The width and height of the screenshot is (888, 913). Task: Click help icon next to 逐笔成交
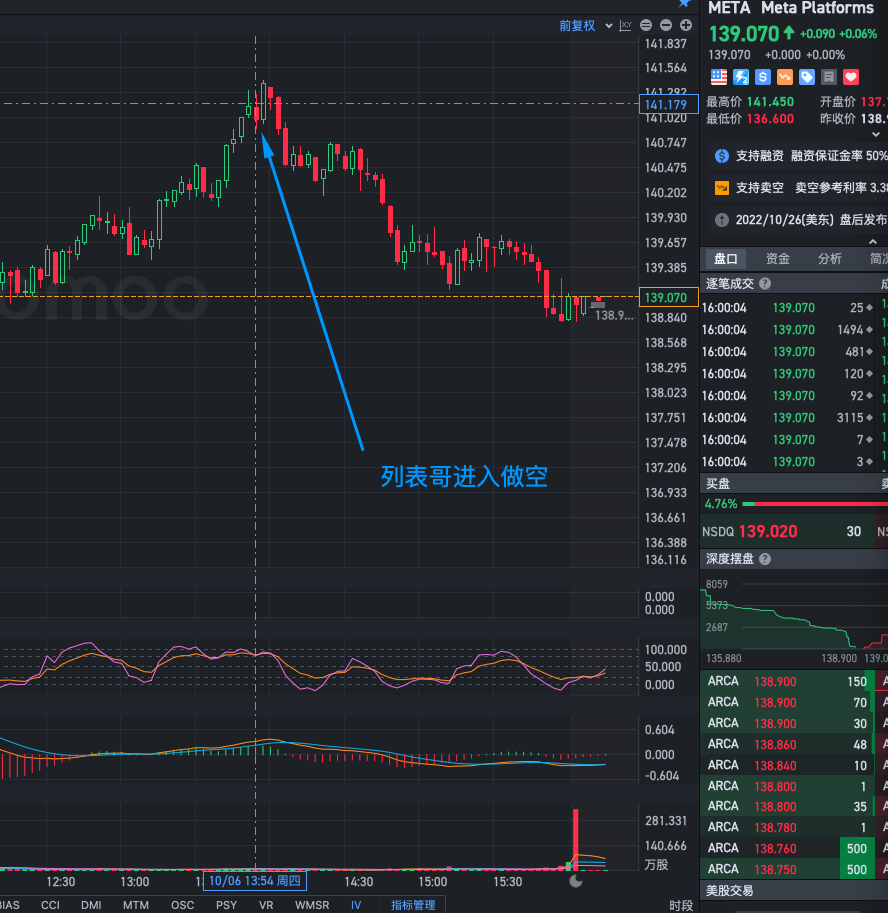(x=765, y=284)
